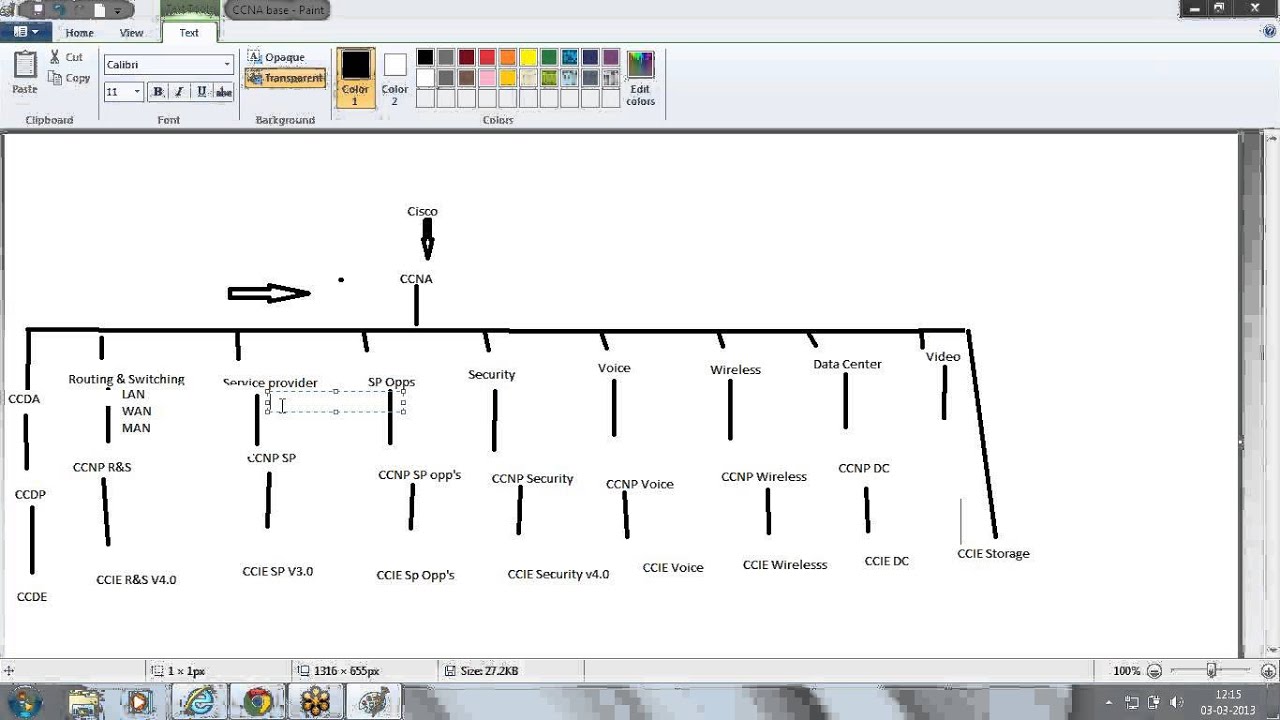Viewport: 1280px width, 720px height.
Task: Zoom in with the plus button
Action: tap(1270, 671)
